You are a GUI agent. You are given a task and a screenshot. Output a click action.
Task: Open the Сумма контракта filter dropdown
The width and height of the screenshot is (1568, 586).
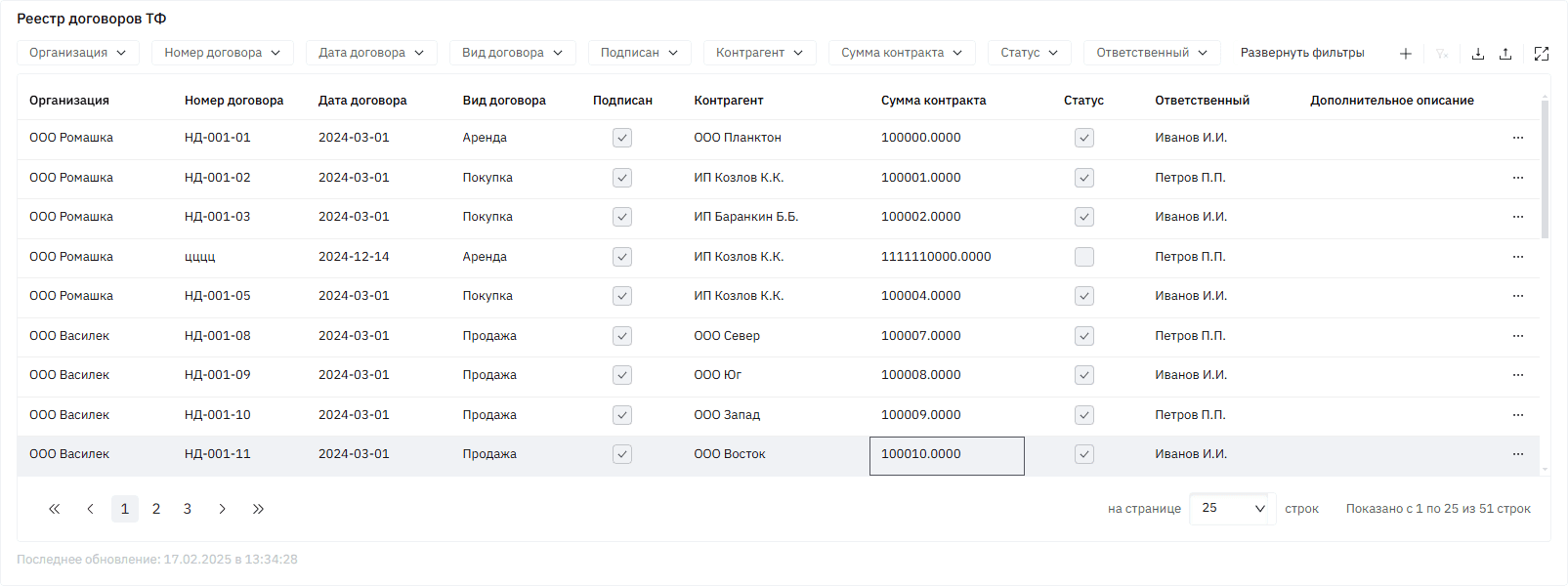[x=902, y=53]
